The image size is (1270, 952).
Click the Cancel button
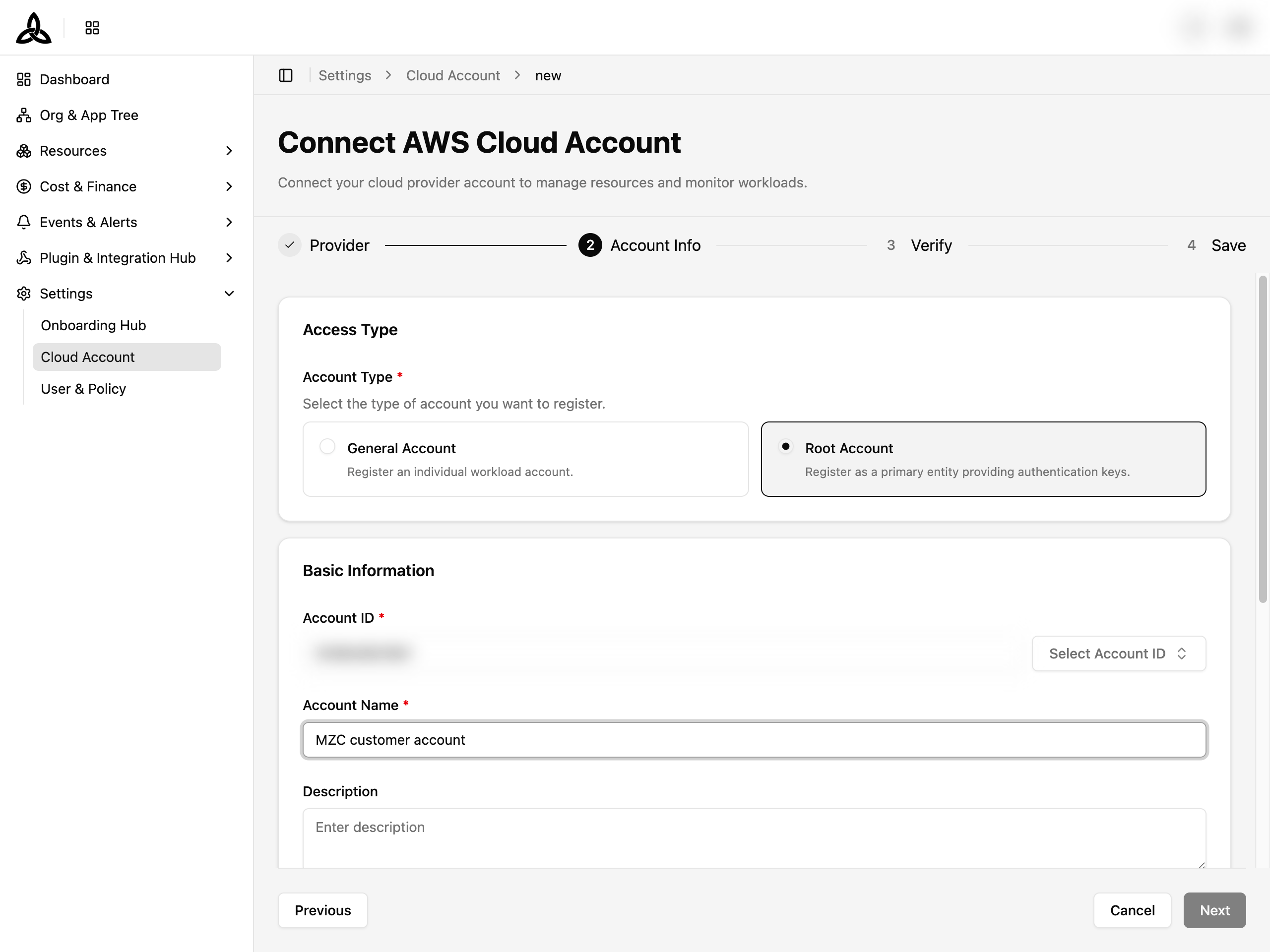tap(1132, 910)
